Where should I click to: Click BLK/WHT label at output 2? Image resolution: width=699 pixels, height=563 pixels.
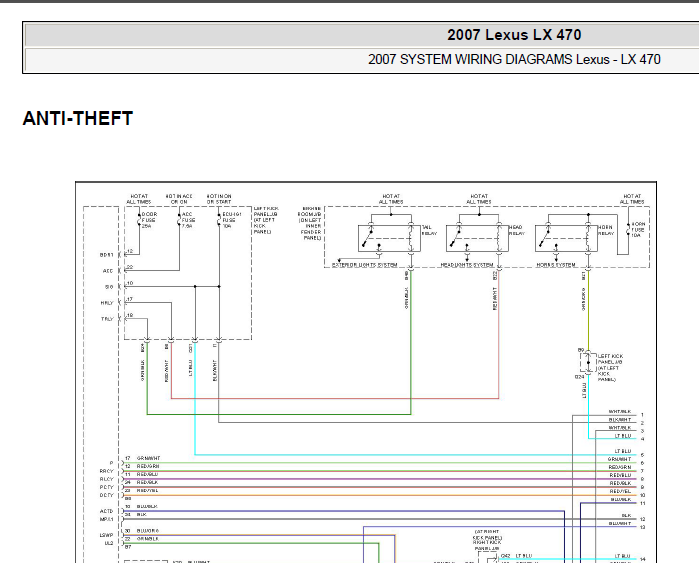(620, 420)
